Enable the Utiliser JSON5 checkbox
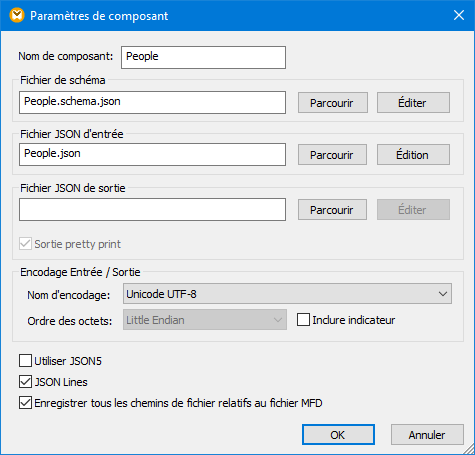Viewport: 475px width, 455px height. (25, 361)
